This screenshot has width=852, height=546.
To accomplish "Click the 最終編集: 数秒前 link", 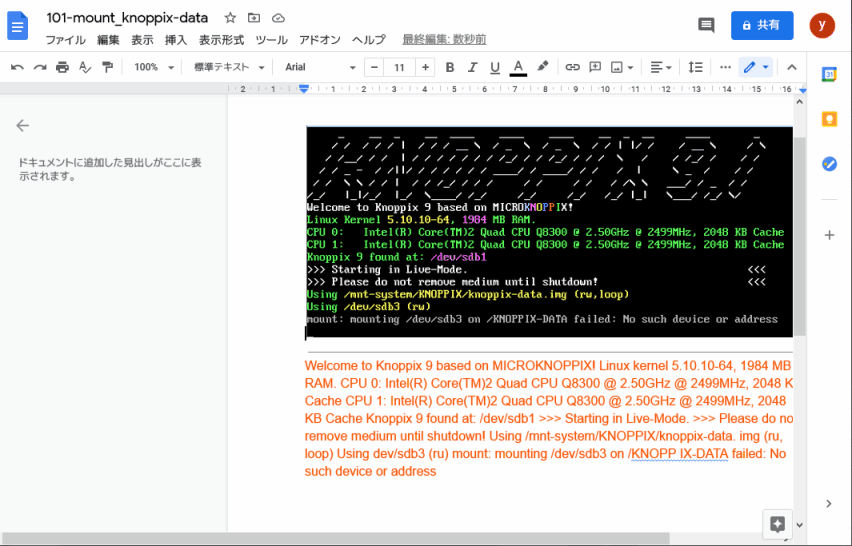I will click(444, 40).
